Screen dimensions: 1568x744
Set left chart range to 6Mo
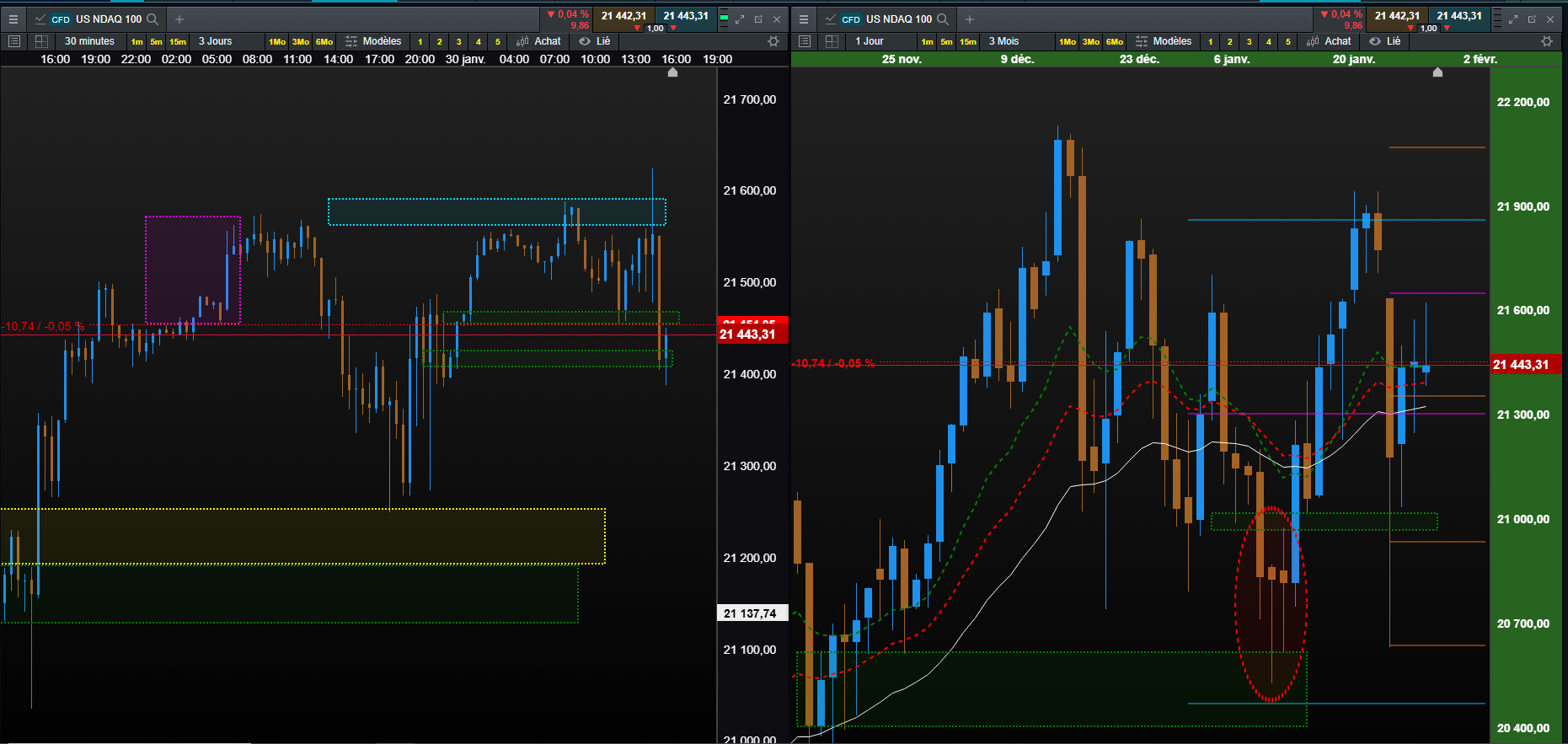click(x=324, y=41)
